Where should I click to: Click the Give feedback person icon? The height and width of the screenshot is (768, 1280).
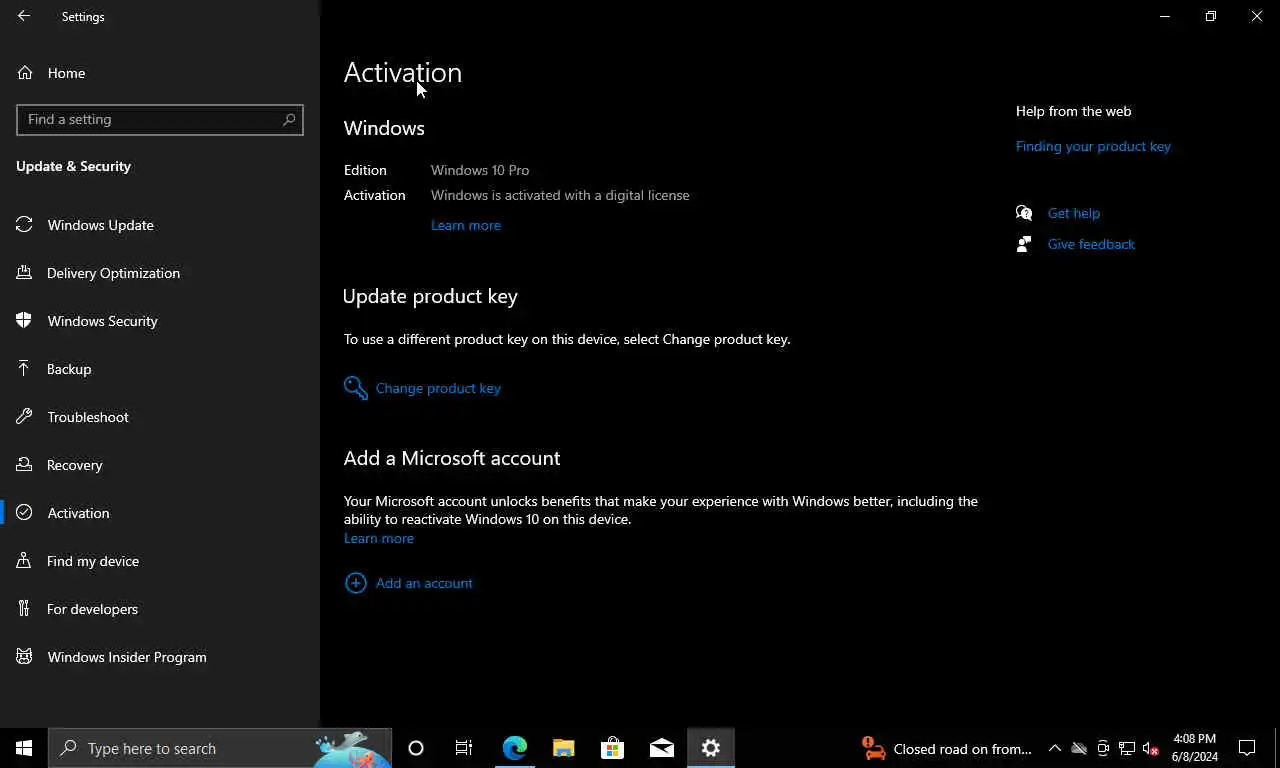click(x=1024, y=244)
